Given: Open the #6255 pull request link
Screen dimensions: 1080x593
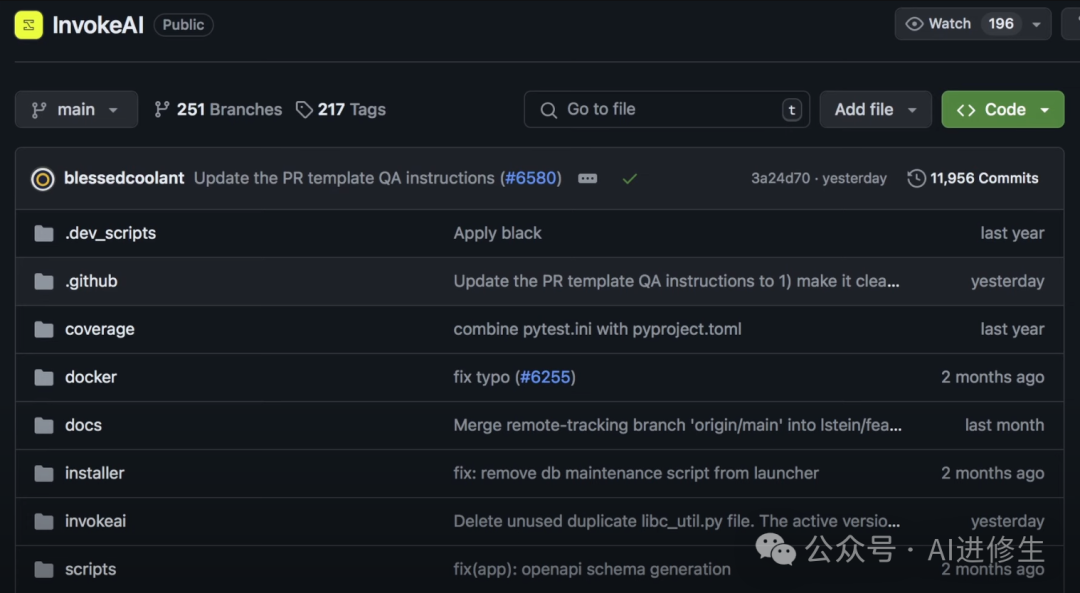Looking at the screenshot, I should pos(547,378).
